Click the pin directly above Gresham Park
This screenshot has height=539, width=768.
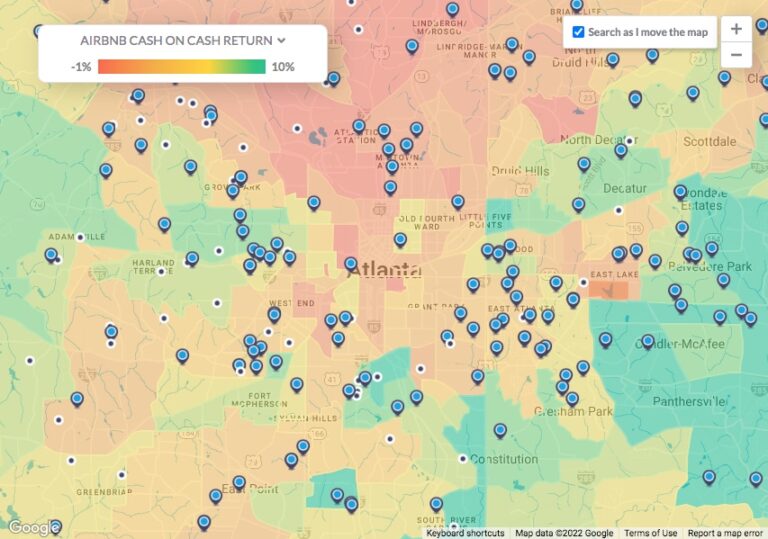coord(572,398)
